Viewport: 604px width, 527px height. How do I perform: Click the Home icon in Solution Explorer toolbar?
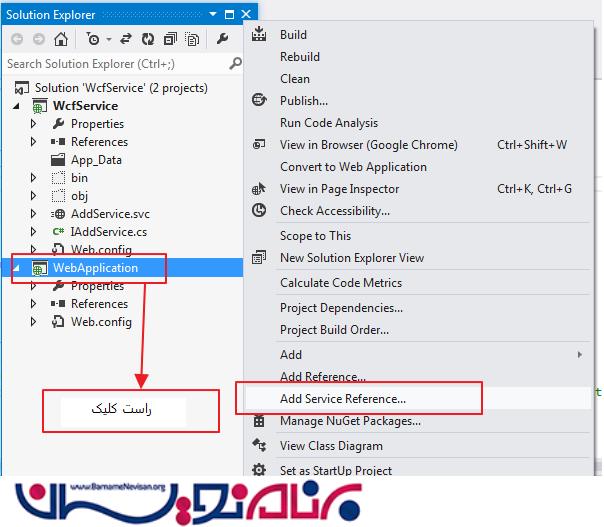61,40
